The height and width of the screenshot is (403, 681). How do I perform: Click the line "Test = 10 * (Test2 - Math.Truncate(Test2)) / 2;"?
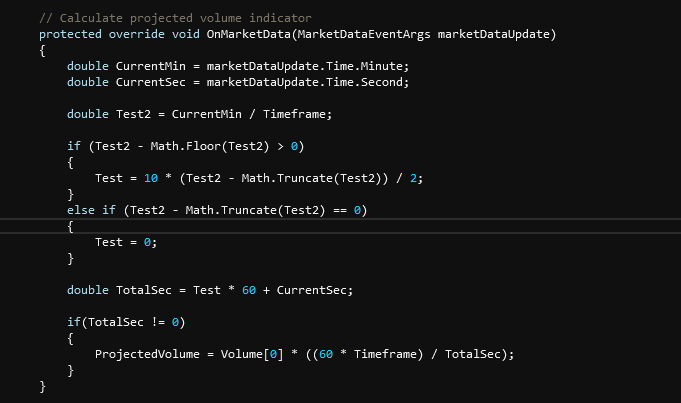pyautogui.click(x=259, y=178)
